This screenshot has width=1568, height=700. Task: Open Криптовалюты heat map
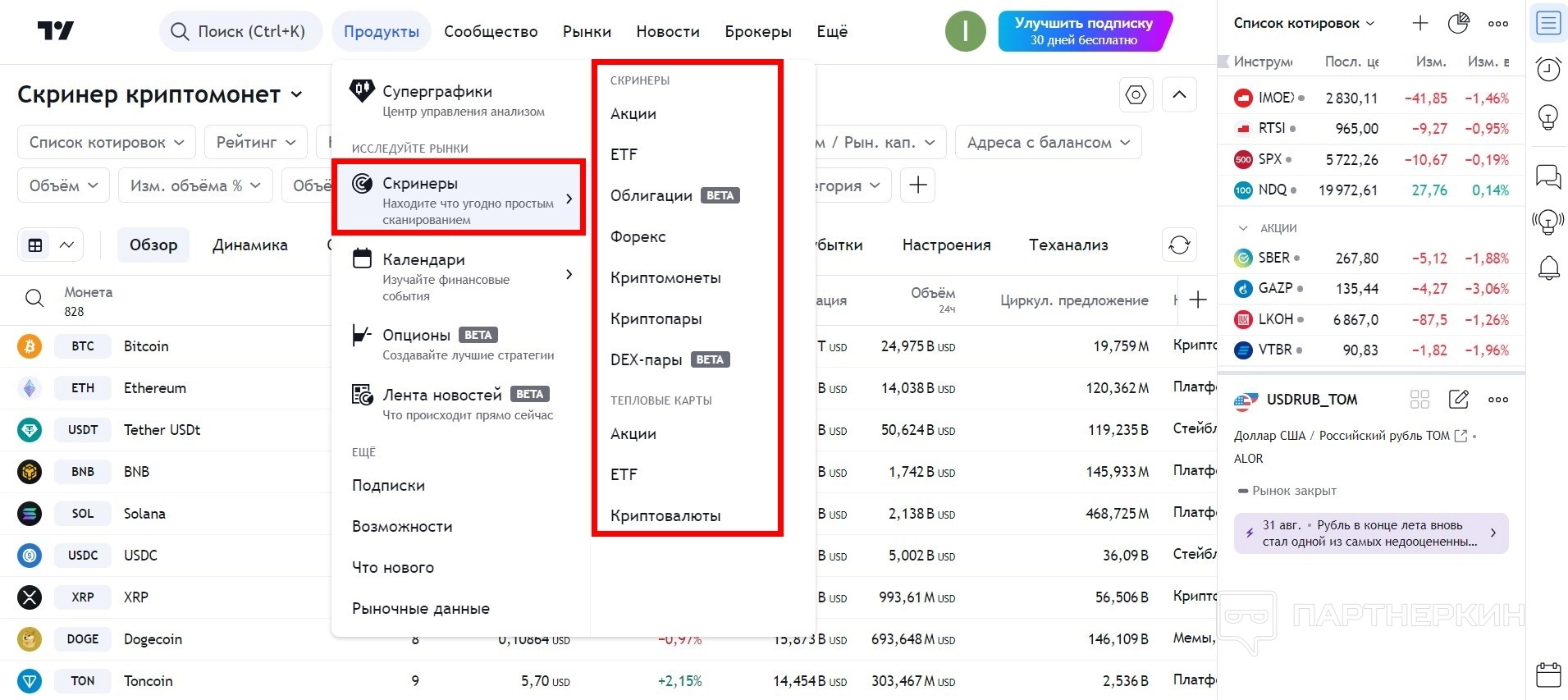tap(665, 516)
